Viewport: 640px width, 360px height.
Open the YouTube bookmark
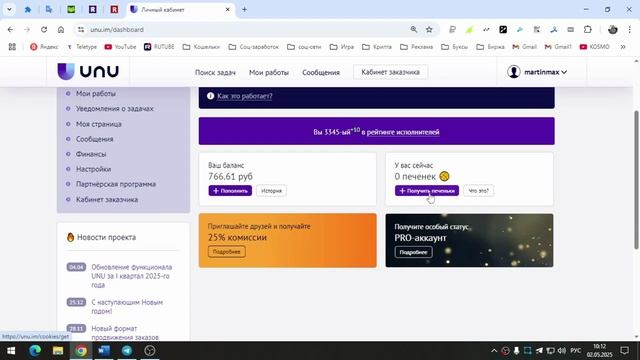click(x=120, y=47)
